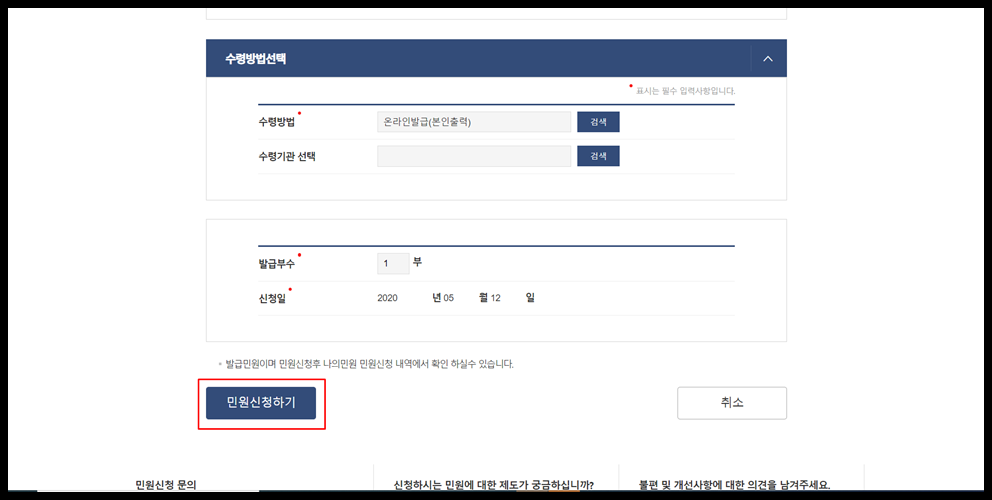Submit with the 민원신청하기 button
Screen dimensions: 992x500
(x=261, y=403)
